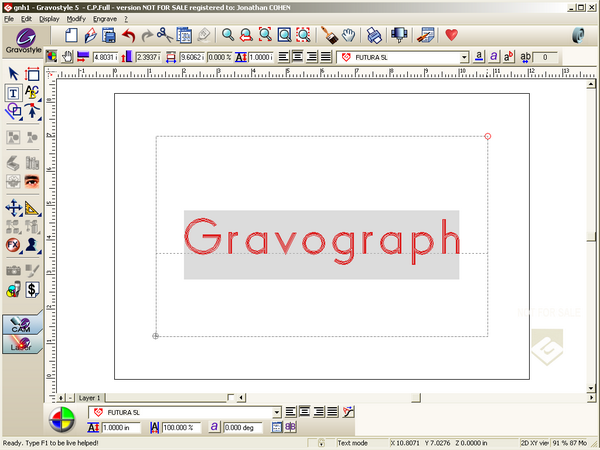
Task: Click the Zoom to selection icon
Action: [x=265, y=35]
